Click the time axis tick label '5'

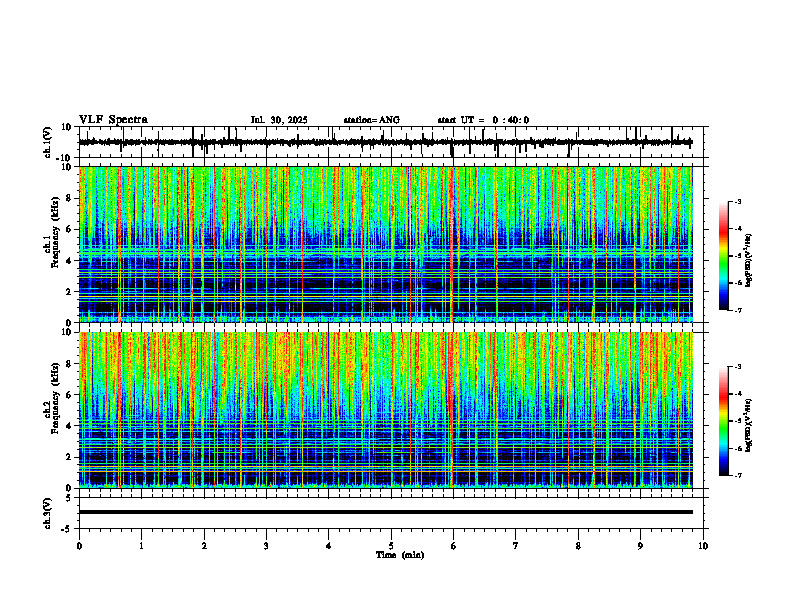pos(391,546)
